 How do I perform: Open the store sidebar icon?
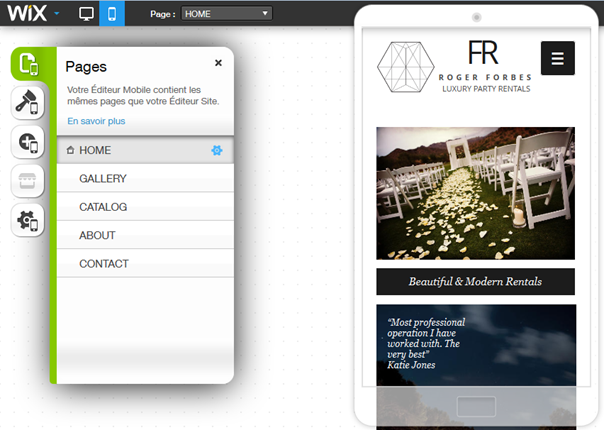click(27, 181)
